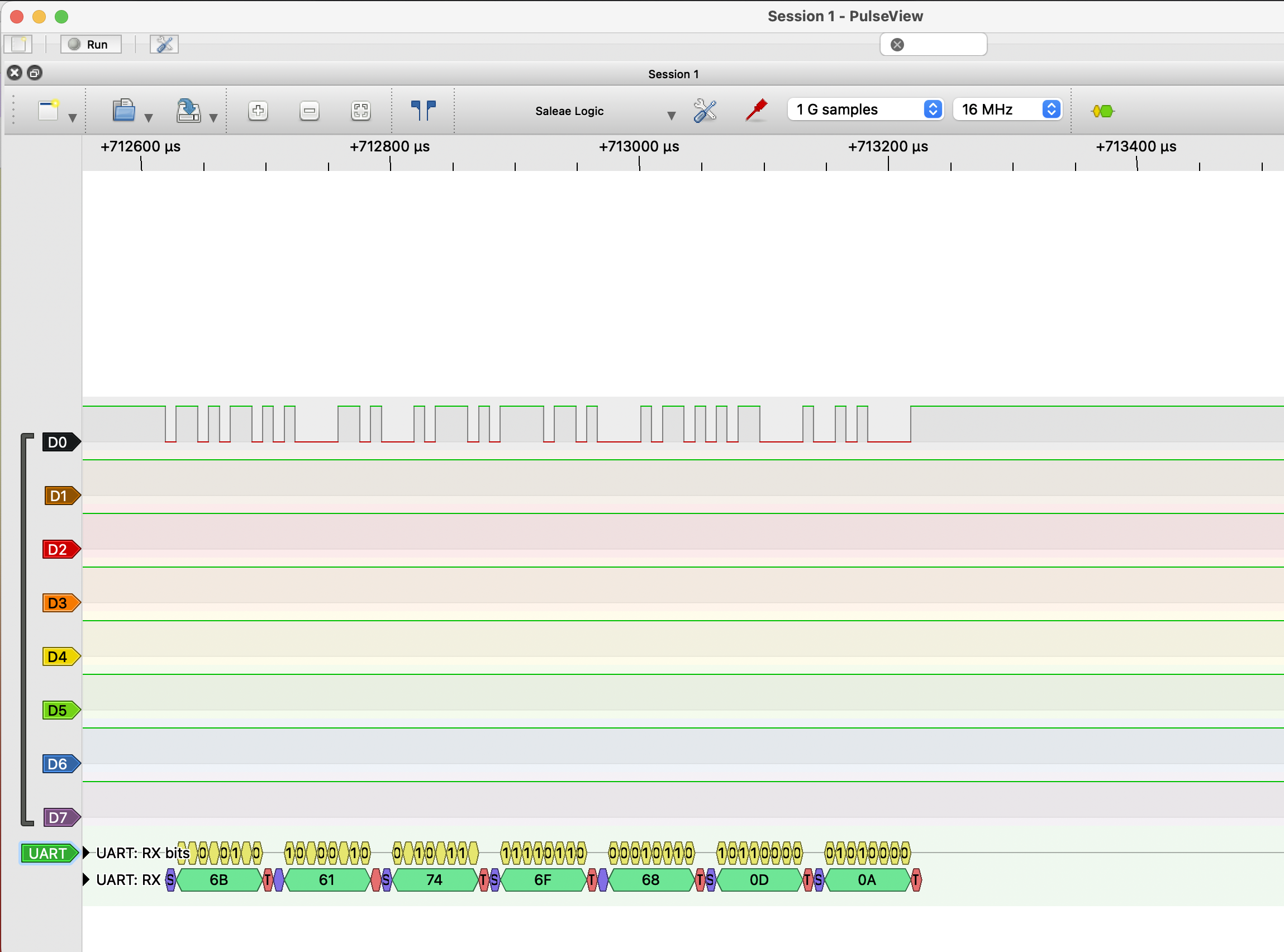Click the zoom-to-fit icon

point(361,111)
